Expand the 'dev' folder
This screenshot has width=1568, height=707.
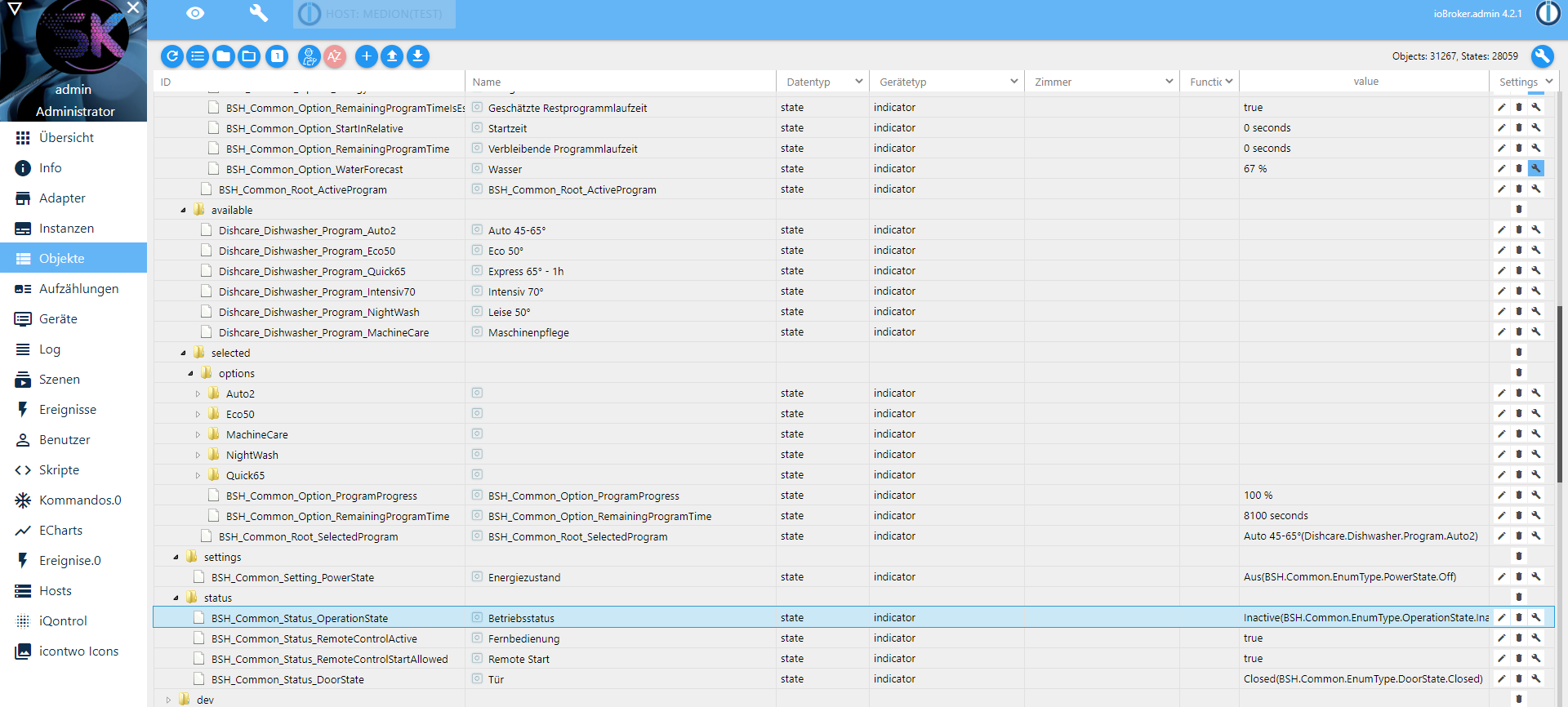point(168,700)
